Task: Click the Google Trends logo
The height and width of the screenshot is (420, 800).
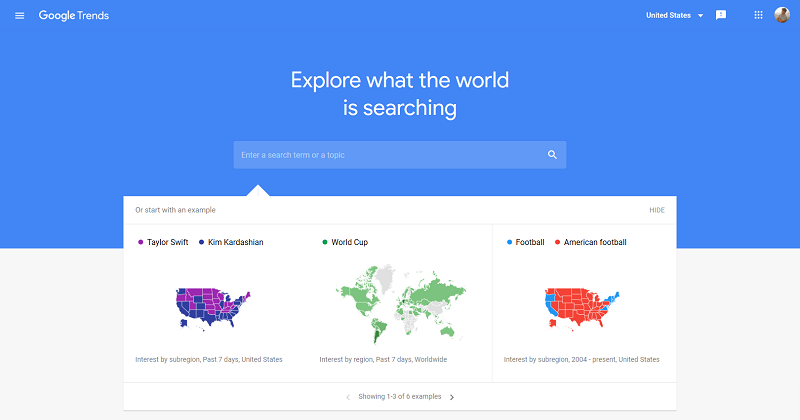Action: (74, 16)
